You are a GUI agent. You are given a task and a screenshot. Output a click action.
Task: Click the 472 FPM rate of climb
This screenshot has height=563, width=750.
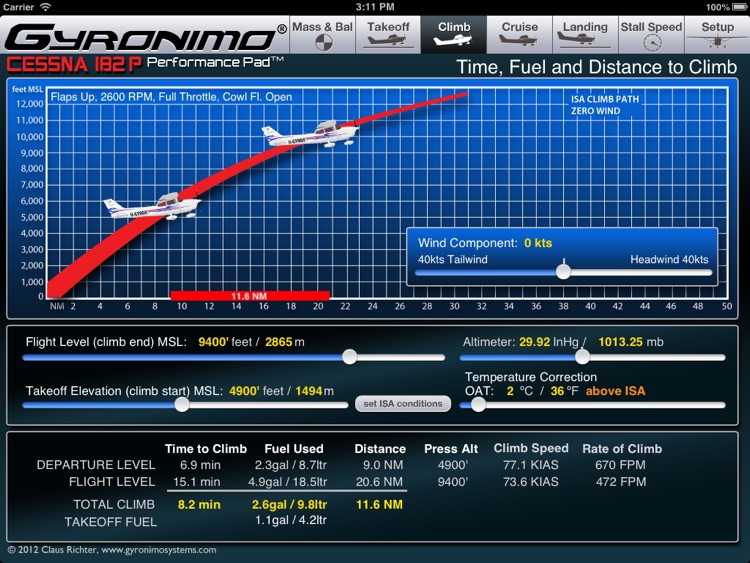pyautogui.click(x=621, y=482)
